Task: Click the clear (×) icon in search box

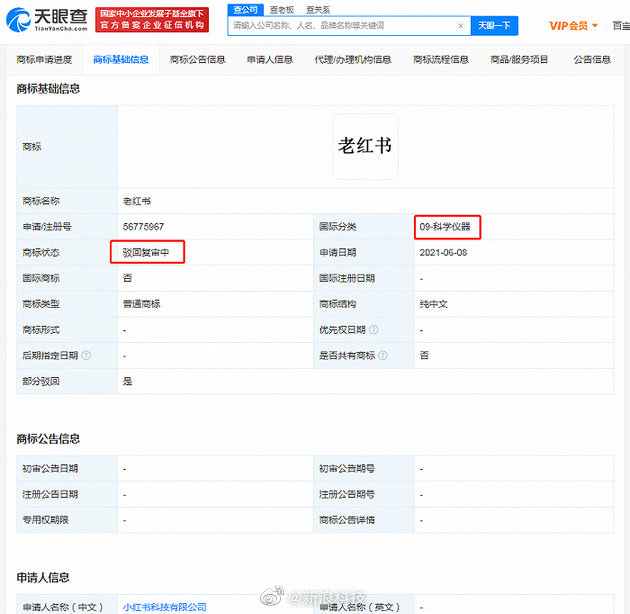Action: click(x=460, y=26)
